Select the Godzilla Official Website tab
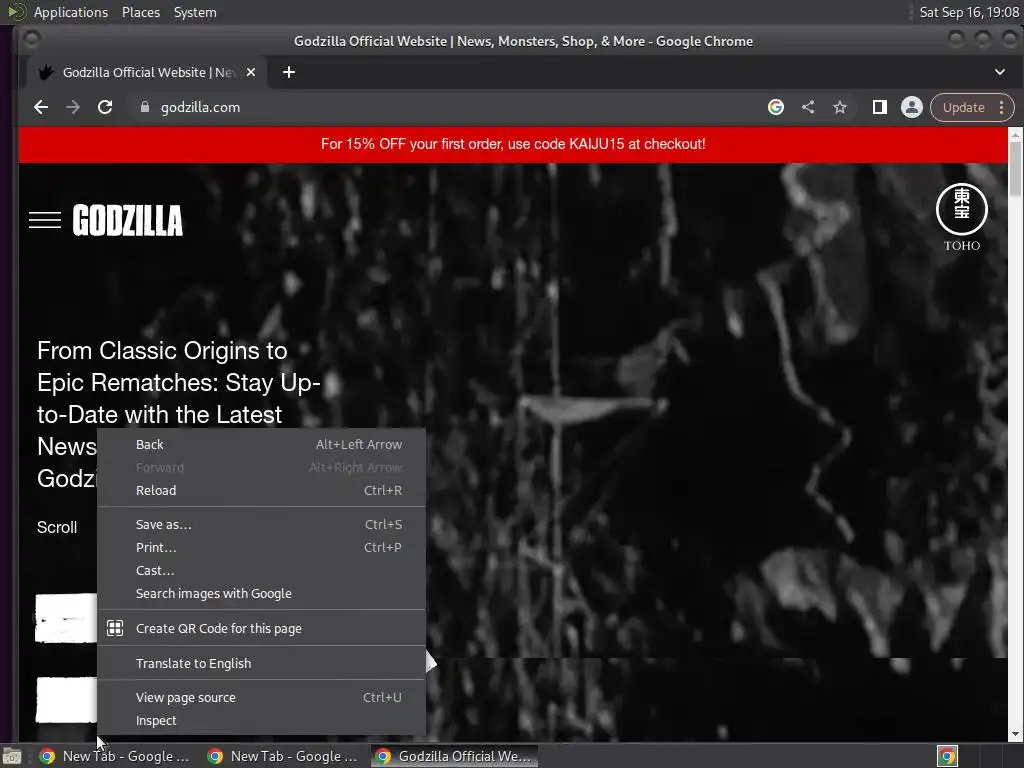 (147, 72)
